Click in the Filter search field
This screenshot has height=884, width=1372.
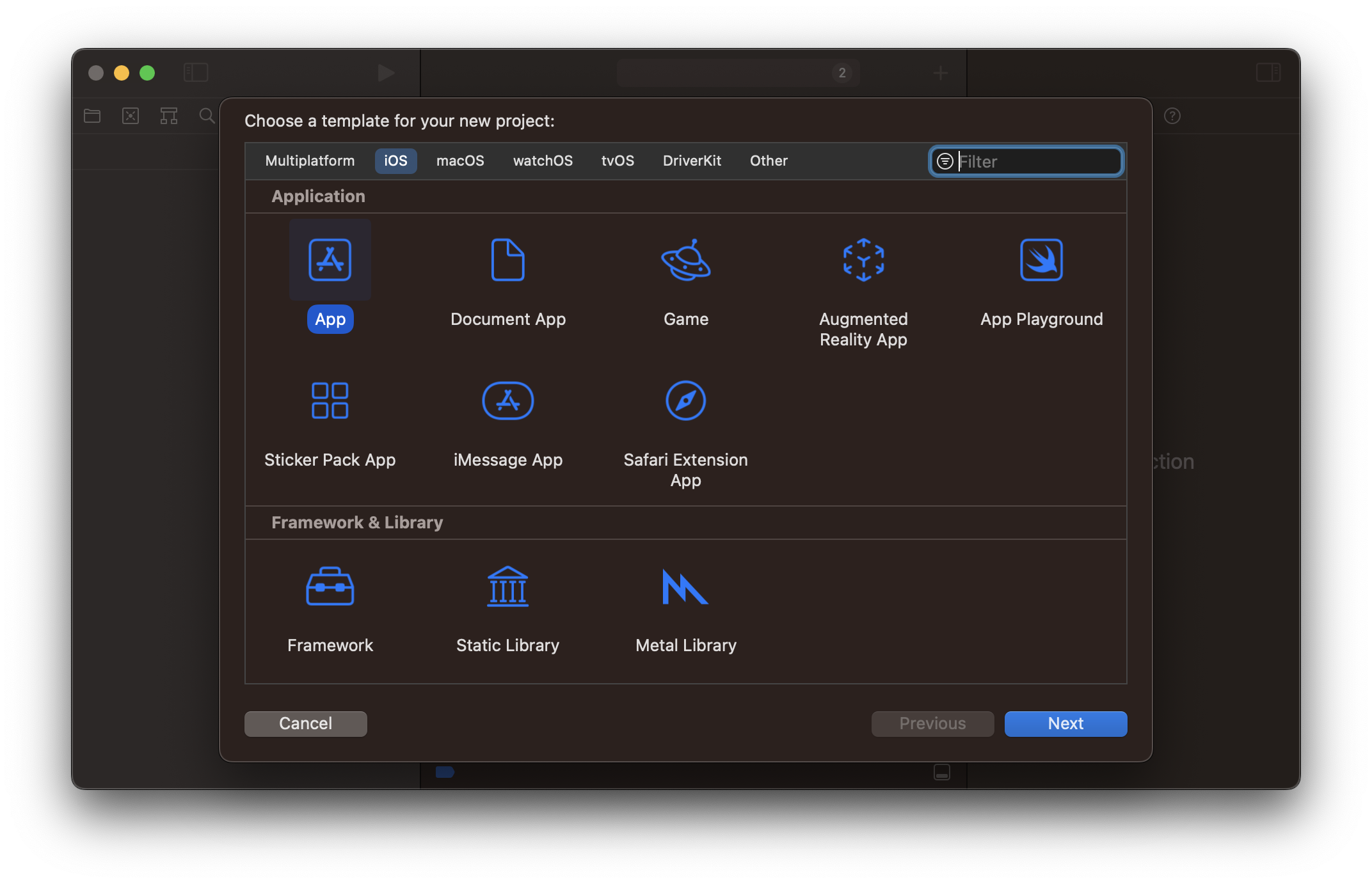pos(1037,161)
